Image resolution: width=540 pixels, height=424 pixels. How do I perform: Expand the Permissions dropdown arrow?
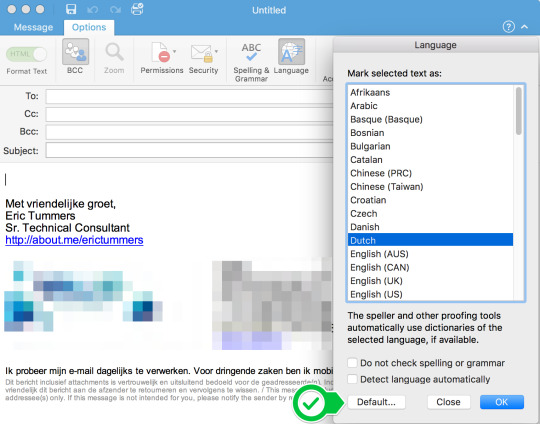175,51
